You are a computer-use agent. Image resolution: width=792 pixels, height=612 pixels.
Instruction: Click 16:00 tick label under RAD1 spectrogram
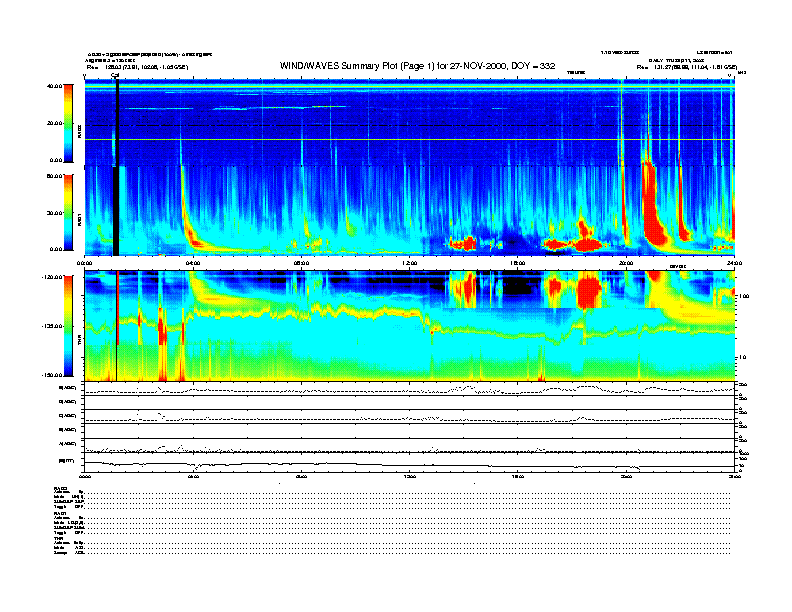coord(517,263)
